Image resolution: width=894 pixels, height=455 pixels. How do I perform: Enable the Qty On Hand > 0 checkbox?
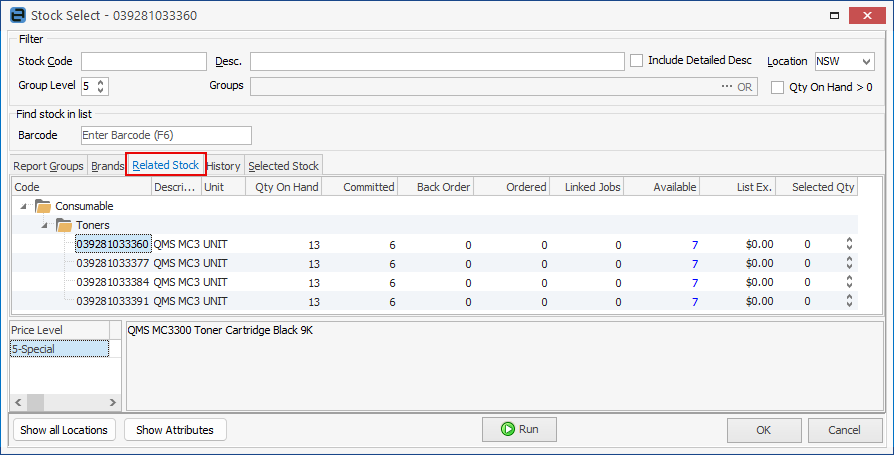[777, 87]
